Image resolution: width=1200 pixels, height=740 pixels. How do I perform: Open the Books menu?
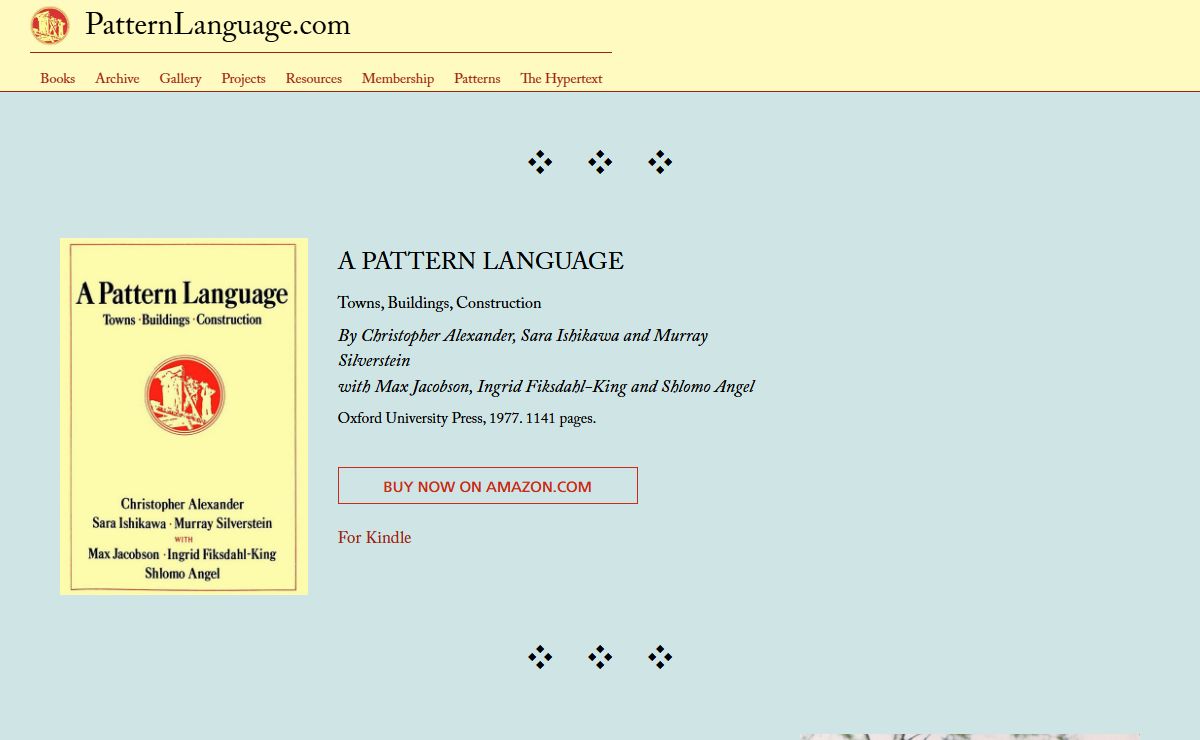pyautogui.click(x=58, y=79)
